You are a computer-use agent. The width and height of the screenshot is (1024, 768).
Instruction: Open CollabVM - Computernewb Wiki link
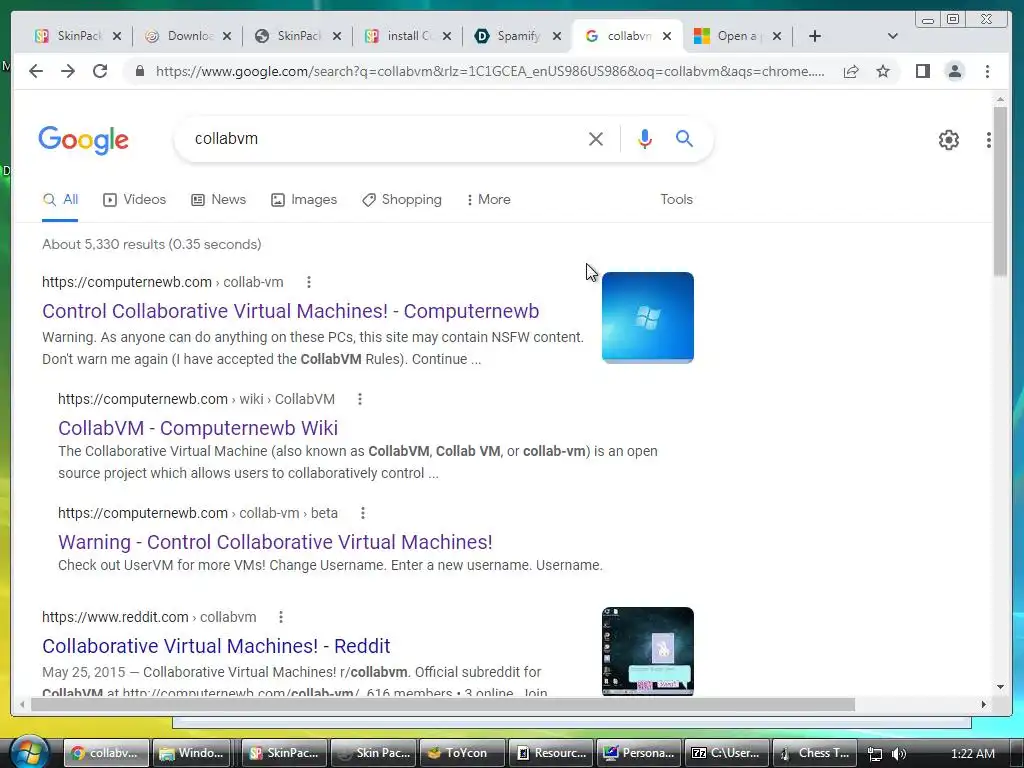point(198,428)
